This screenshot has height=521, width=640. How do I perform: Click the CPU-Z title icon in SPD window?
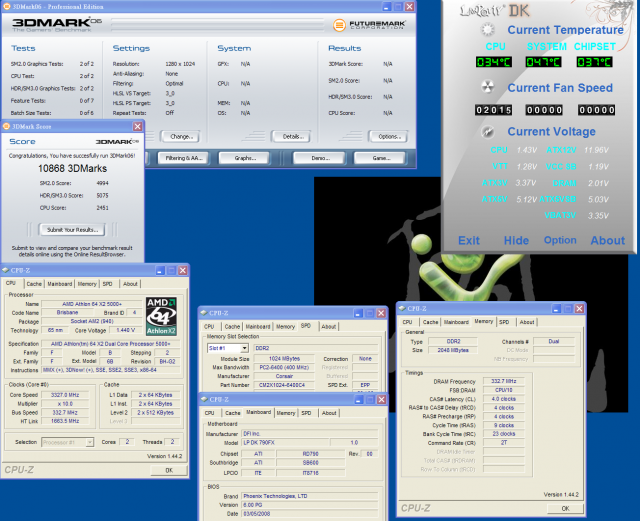[204, 313]
